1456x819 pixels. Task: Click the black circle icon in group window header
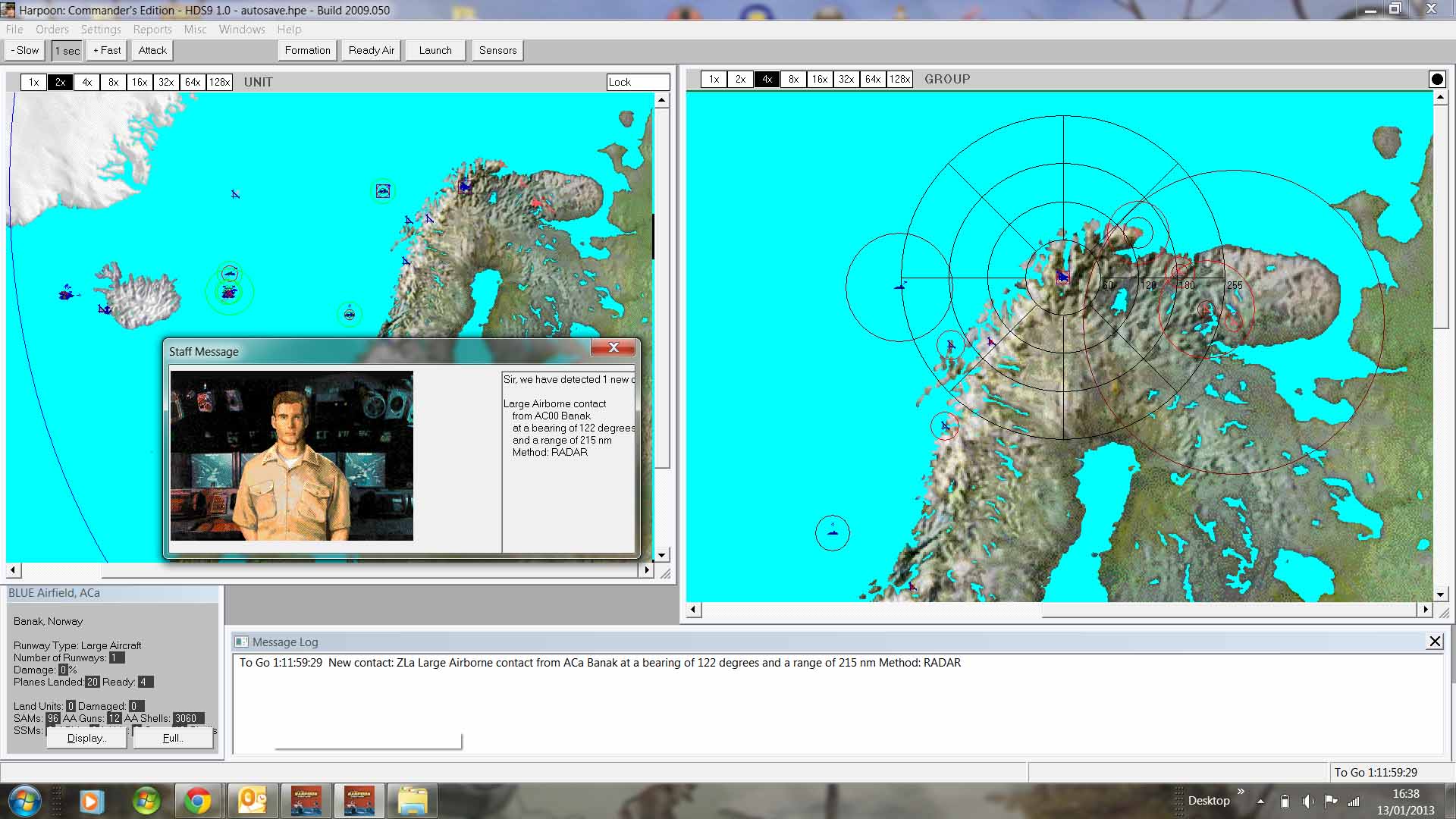click(1436, 79)
